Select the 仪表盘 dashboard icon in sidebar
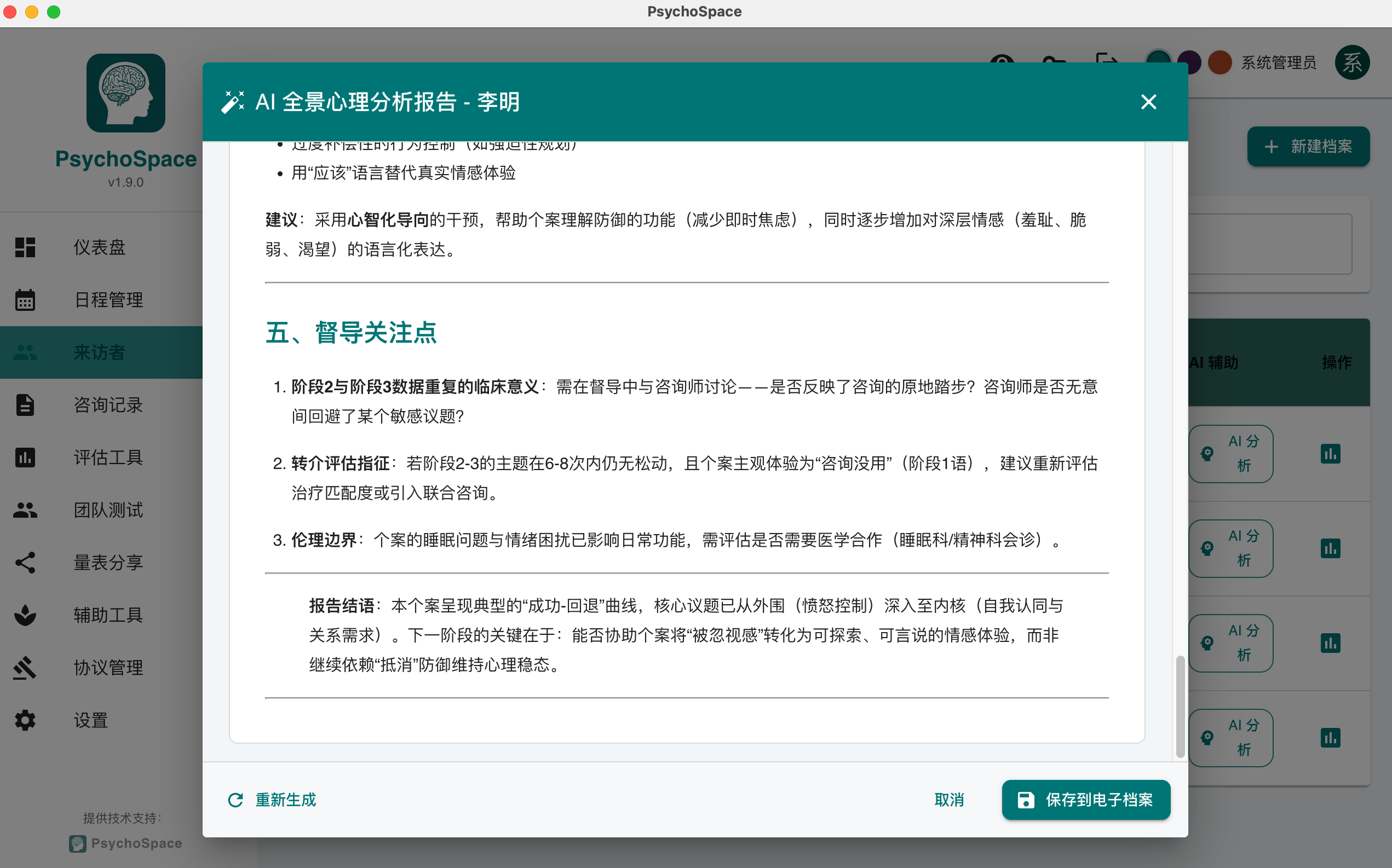The image size is (1392, 868). coord(25,247)
